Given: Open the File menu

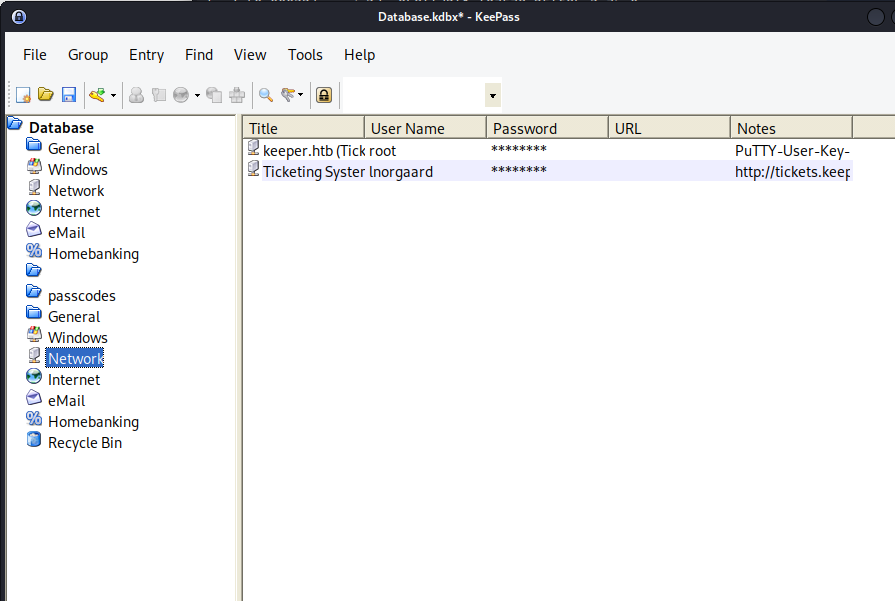Looking at the screenshot, I should pyautogui.click(x=35, y=55).
